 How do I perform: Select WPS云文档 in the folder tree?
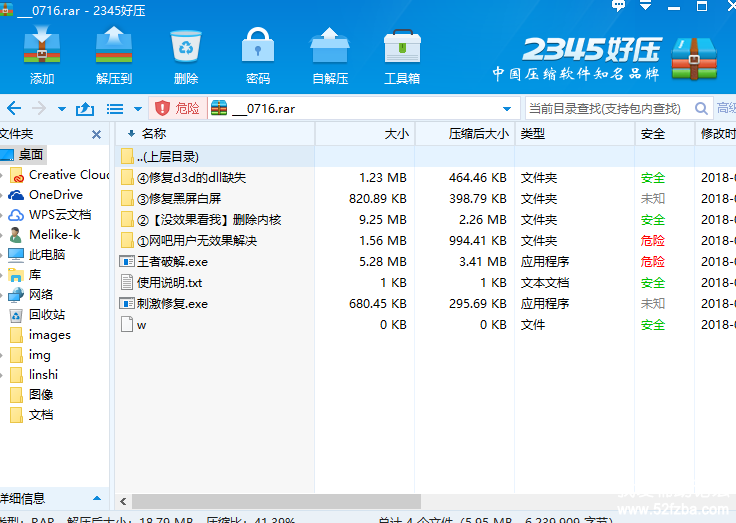[x=50, y=215]
